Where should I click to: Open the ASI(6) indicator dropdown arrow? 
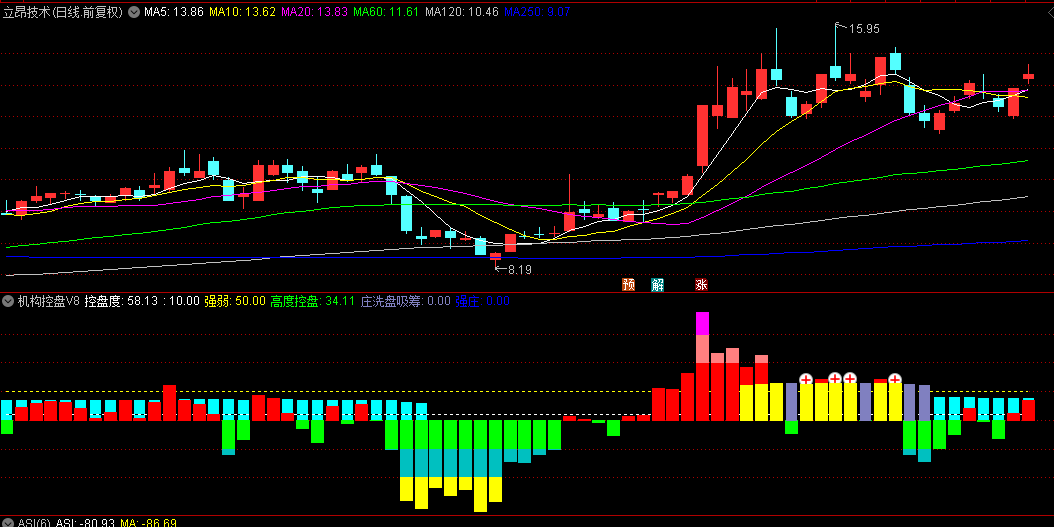8,522
